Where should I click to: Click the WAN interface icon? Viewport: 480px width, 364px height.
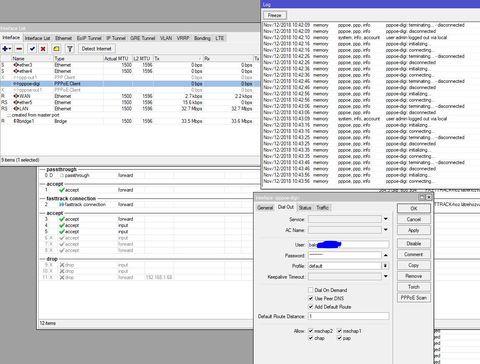(x=16, y=96)
